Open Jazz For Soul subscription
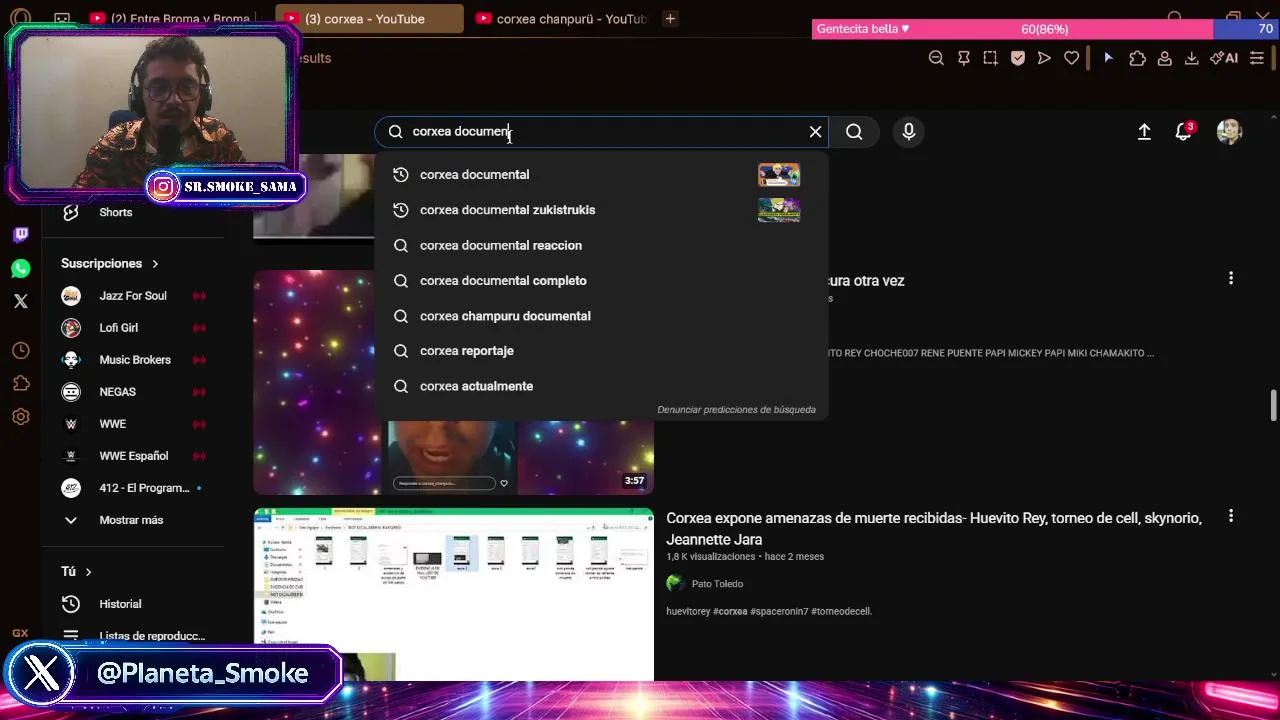The image size is (1280, 720). [132, 296]
